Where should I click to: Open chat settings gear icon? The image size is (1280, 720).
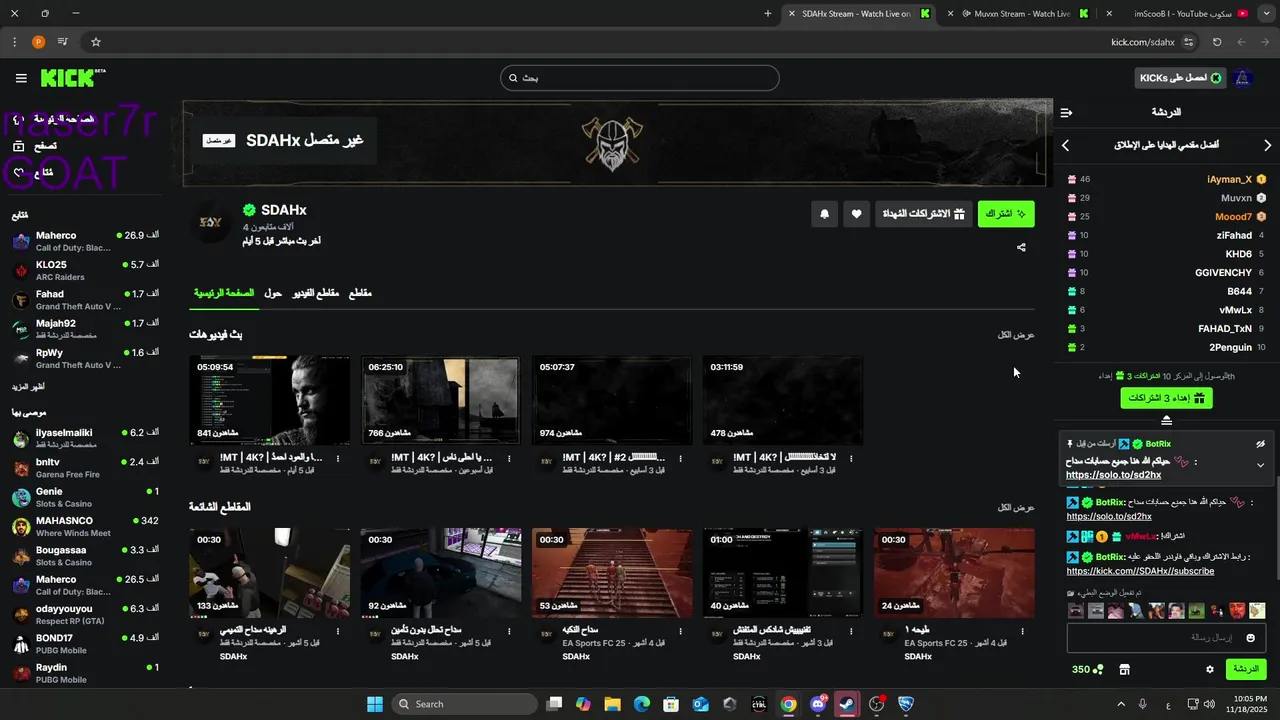pos(1209,669)
